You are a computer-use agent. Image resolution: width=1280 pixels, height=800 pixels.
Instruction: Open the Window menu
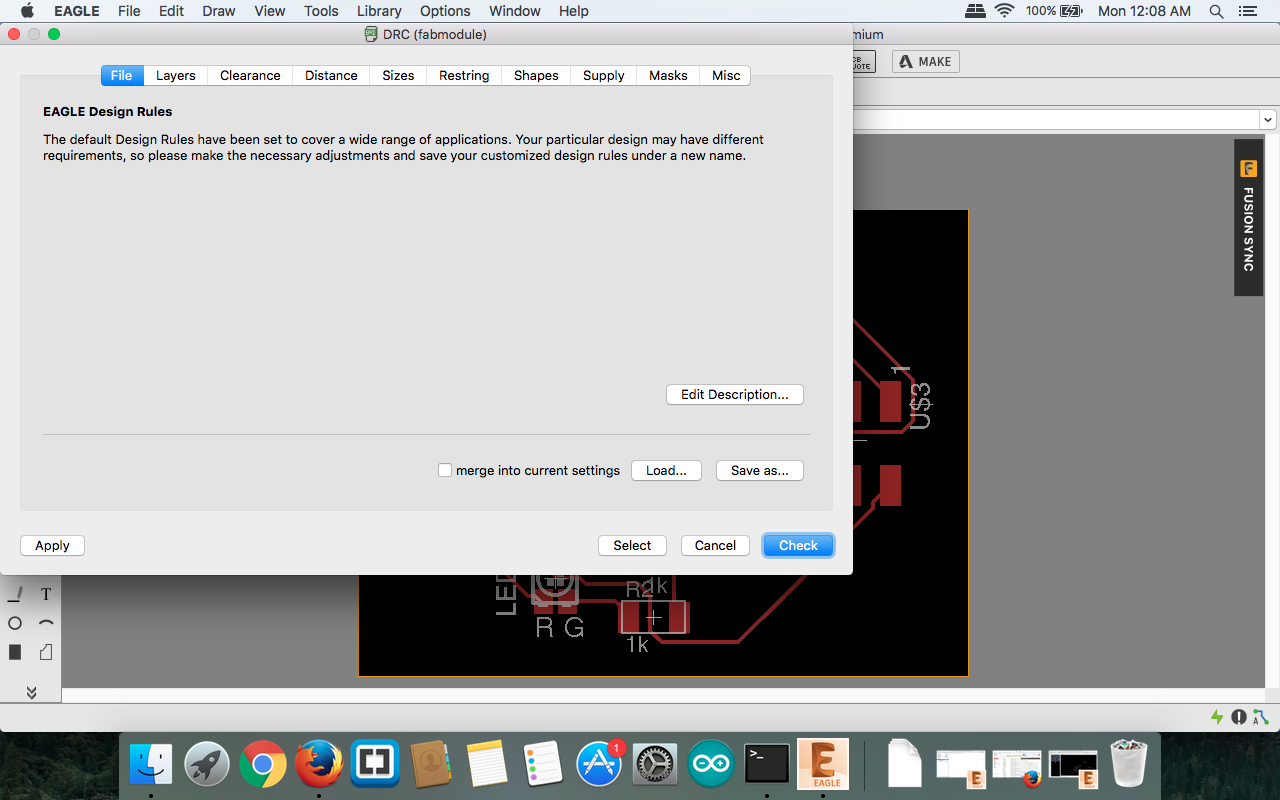coord(515,11)
